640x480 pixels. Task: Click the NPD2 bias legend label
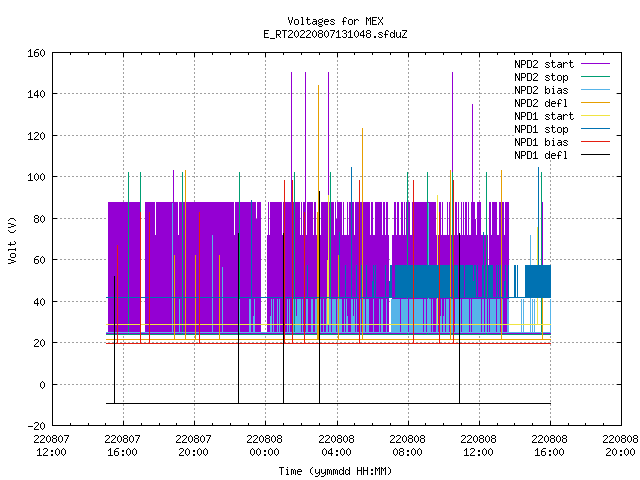[541, 90]
